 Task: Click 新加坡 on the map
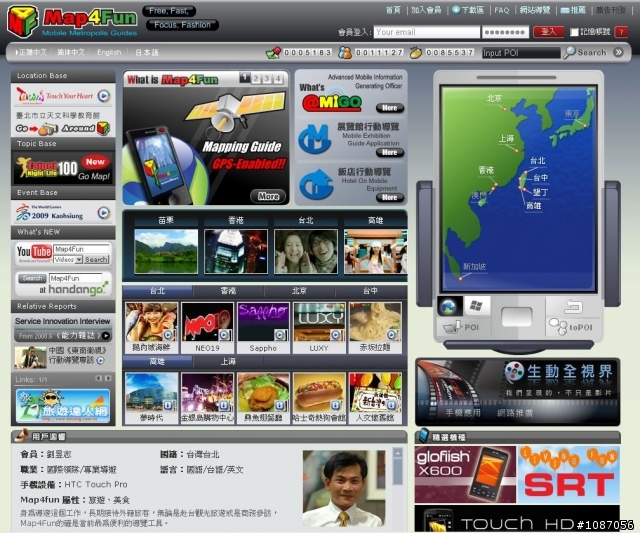coord(474,266)
